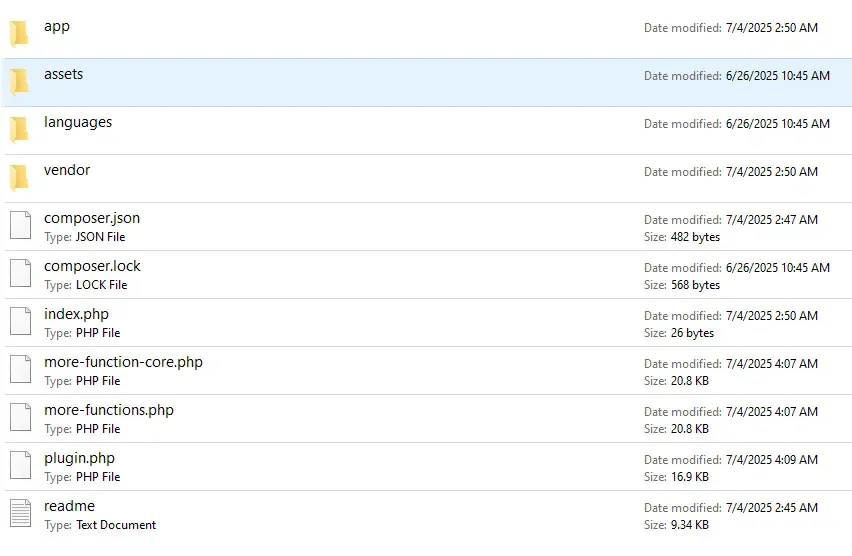Click the composer.lock file icon

[x=20, y=274]
